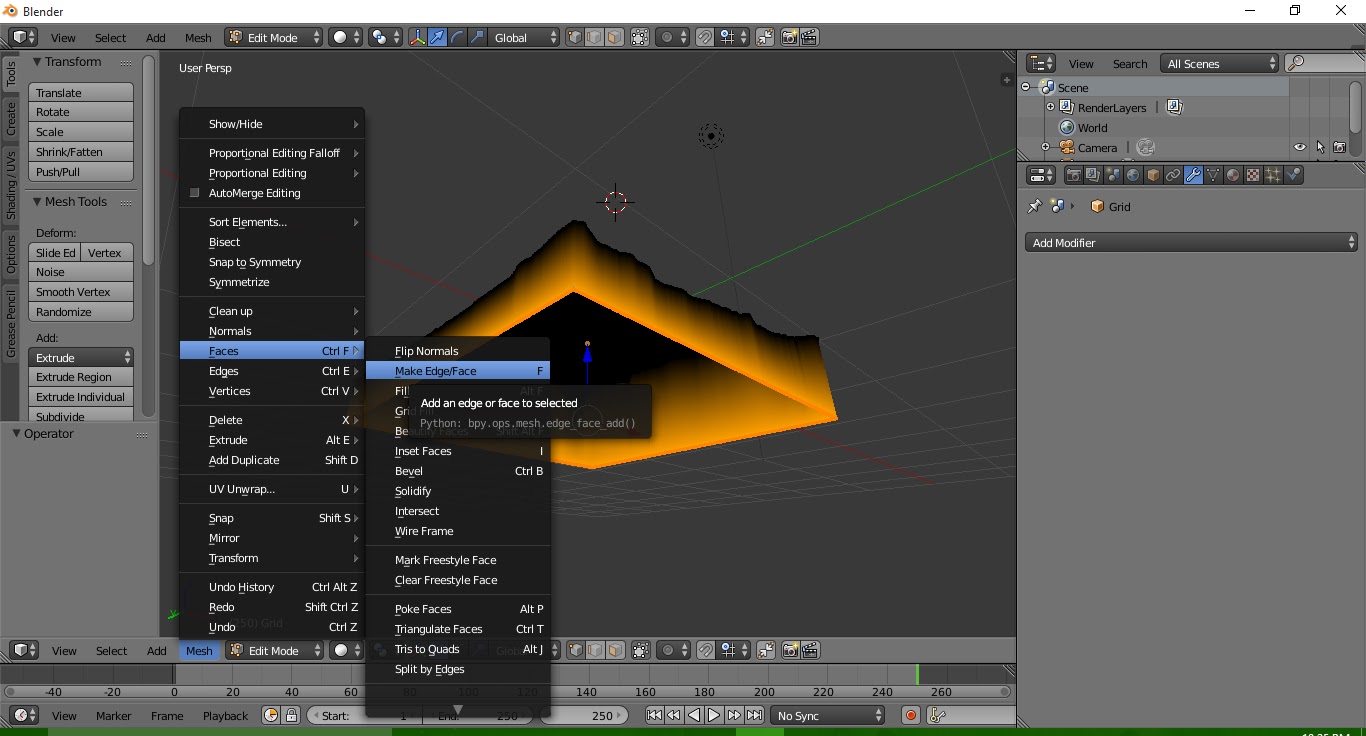Expand the RenderLayers tree item
The width and height of the screenshot is (1366, 736).
point(1050,107)
